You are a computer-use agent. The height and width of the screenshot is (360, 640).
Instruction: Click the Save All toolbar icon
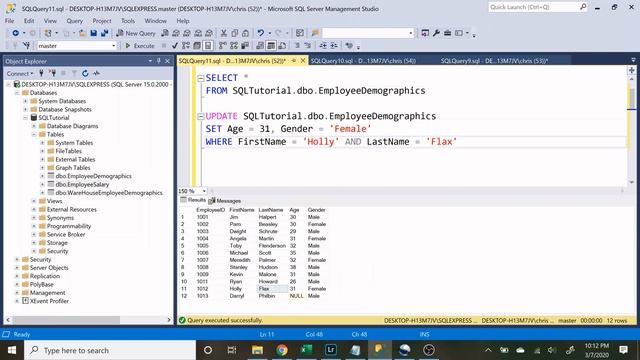tap(104, 33)
